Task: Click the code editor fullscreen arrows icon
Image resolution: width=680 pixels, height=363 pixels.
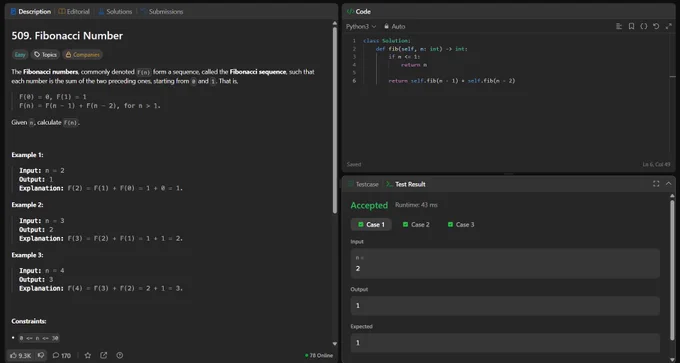Action: pos(668,26)
